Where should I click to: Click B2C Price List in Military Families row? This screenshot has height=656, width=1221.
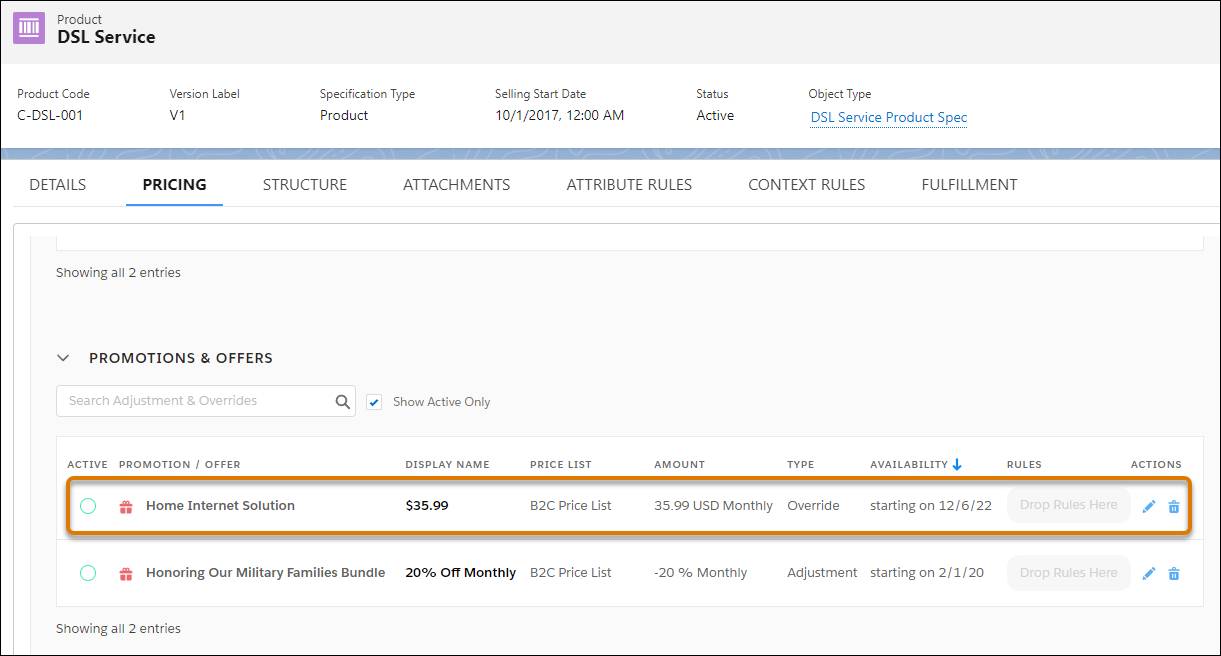pyautogui.click(x=570, y=573)
